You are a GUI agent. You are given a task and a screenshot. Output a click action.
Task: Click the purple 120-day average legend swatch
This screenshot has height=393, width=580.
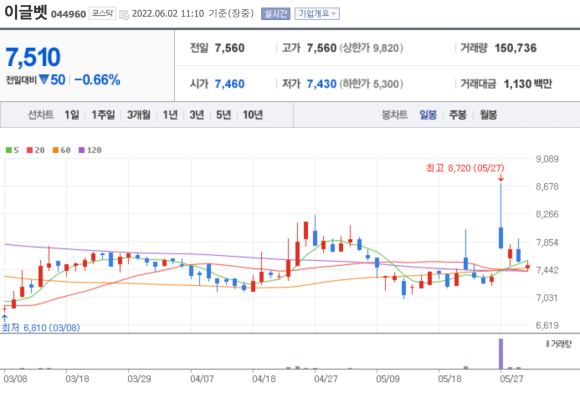click(x=82, y=150)
